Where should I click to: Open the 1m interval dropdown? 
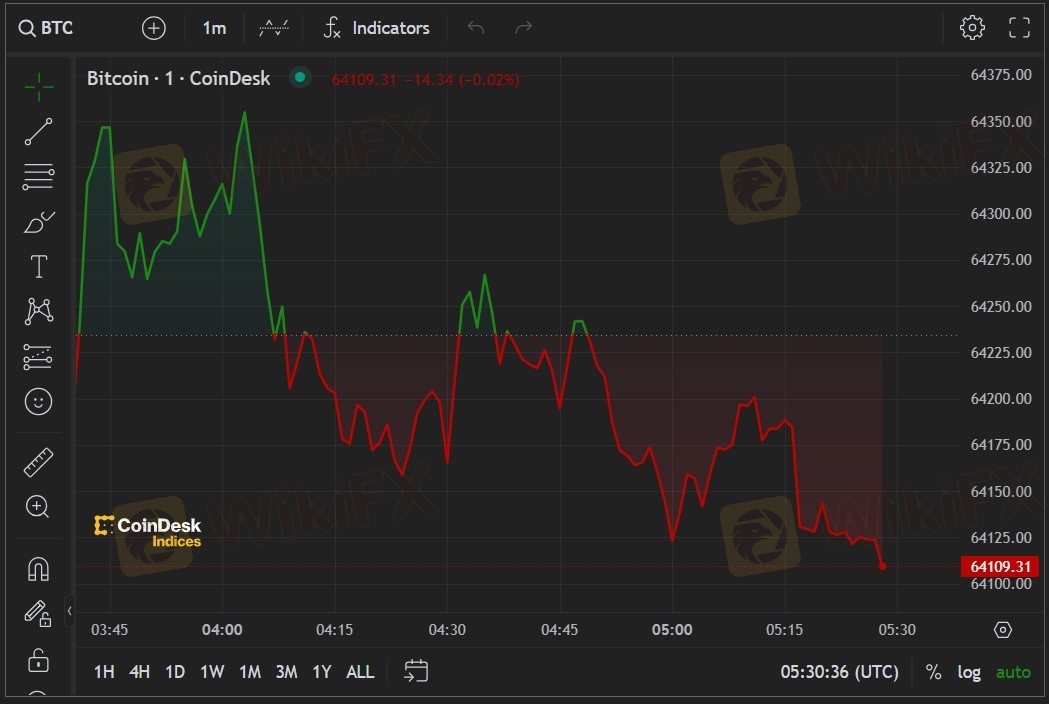[214, 28]
